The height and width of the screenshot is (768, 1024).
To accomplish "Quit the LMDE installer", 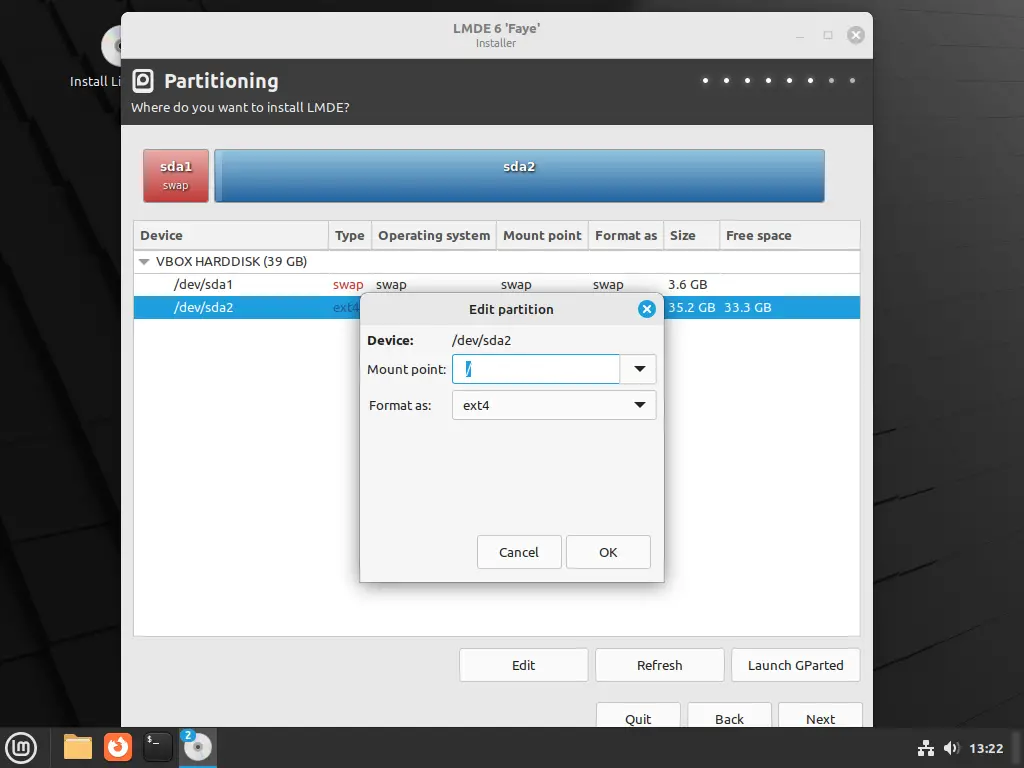I will tap(638, 717).
